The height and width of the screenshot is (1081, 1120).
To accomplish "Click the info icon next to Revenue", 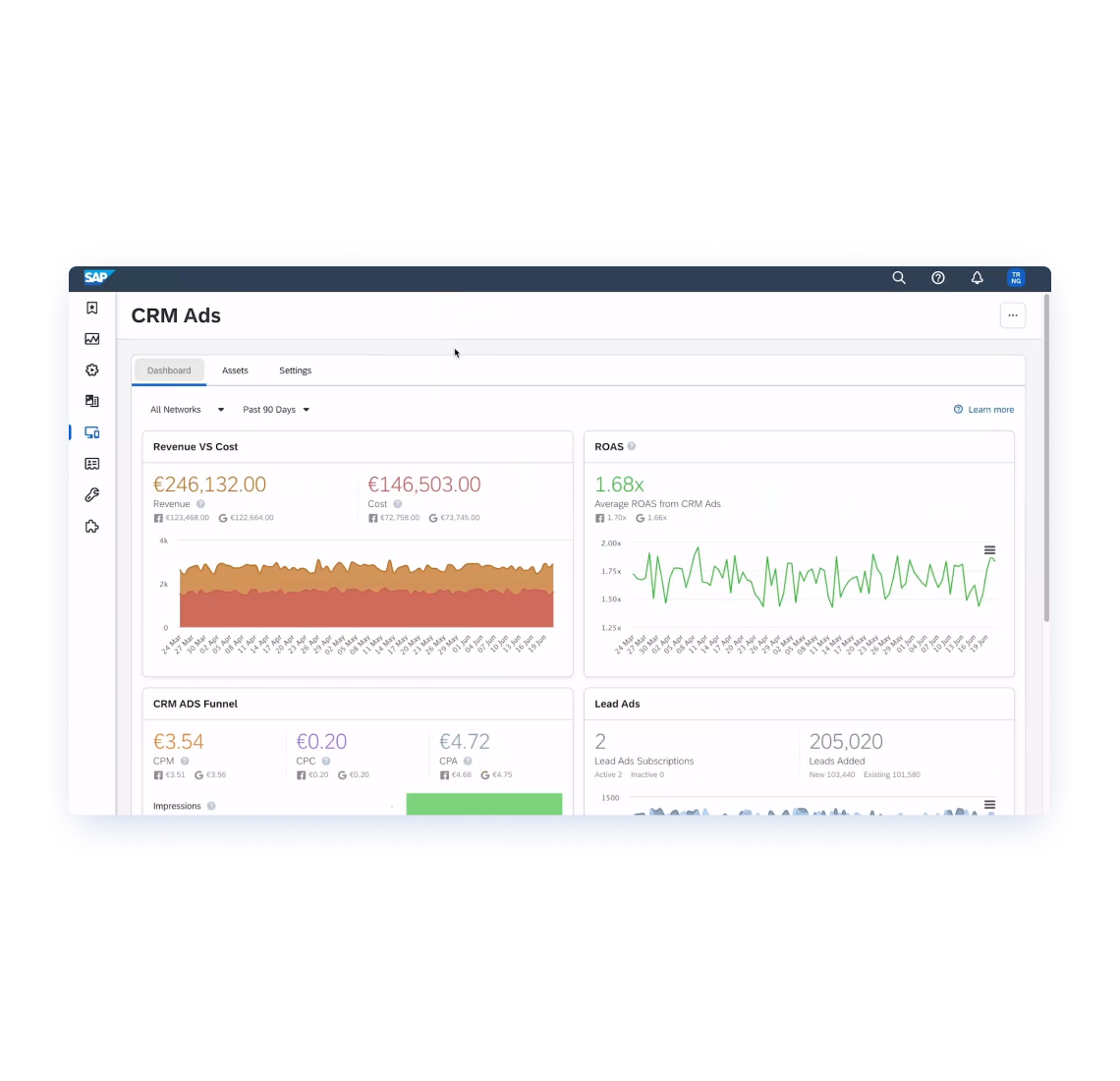I will tap(200, 504).
